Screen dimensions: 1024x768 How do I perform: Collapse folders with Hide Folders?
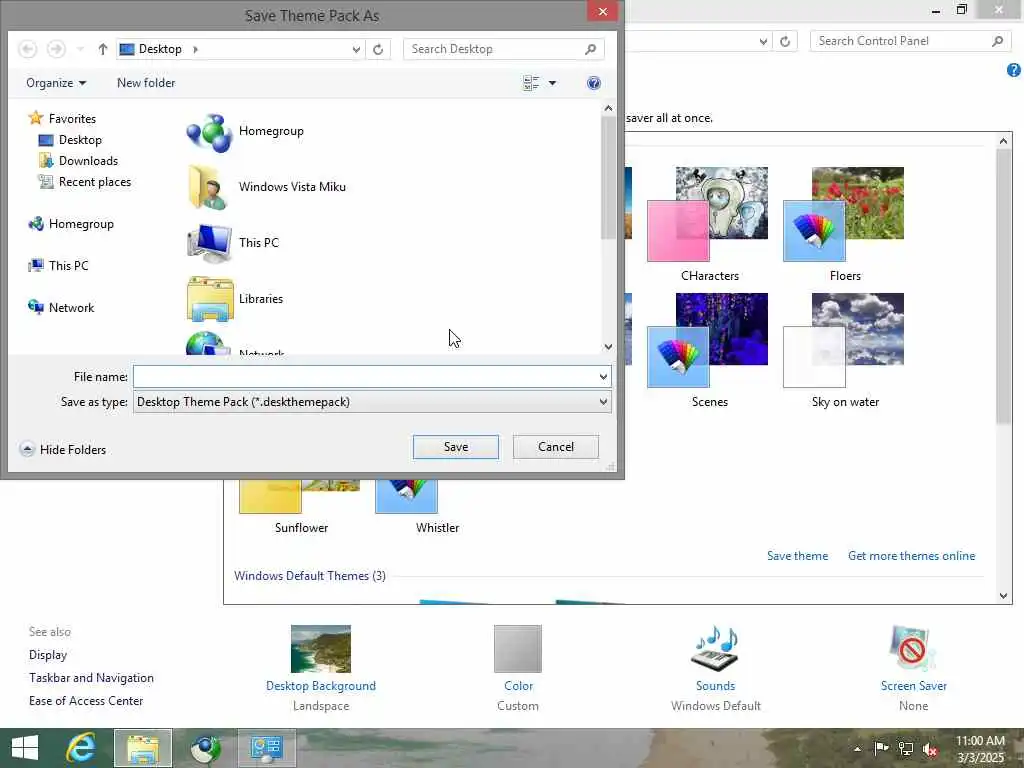tap(63, 449)
